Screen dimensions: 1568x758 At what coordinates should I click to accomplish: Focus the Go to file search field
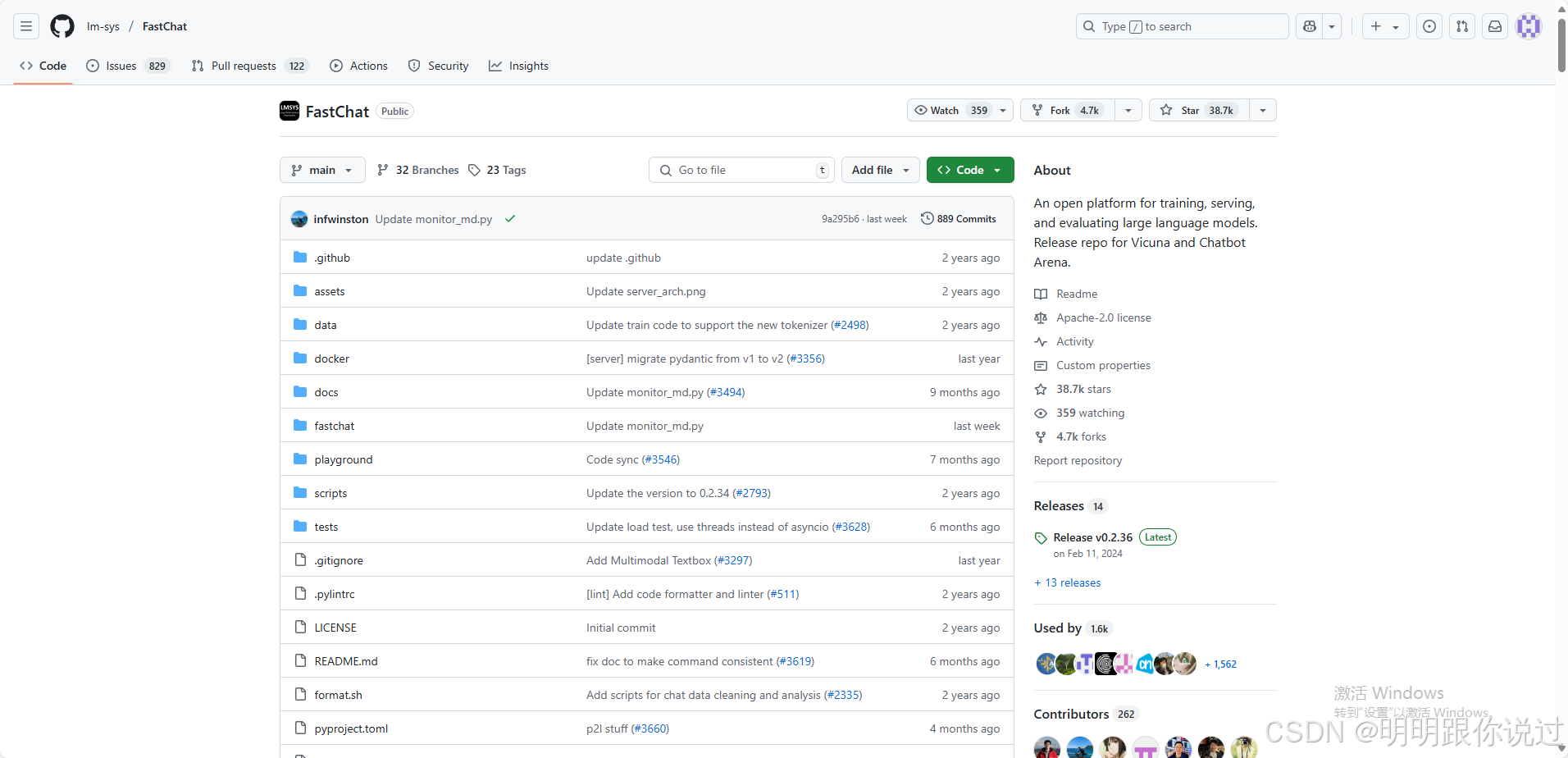[741, 170]
